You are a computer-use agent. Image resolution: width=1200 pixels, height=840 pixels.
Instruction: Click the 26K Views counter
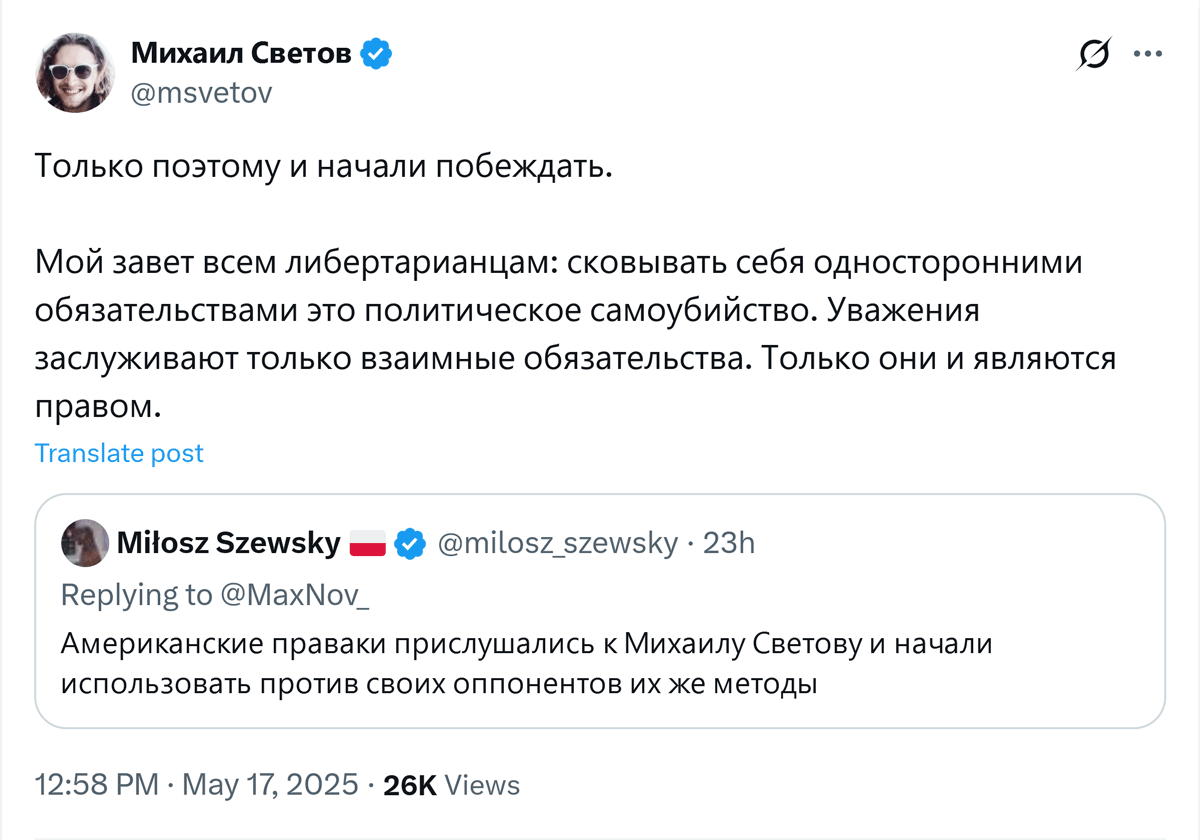[x=451, y=785]
